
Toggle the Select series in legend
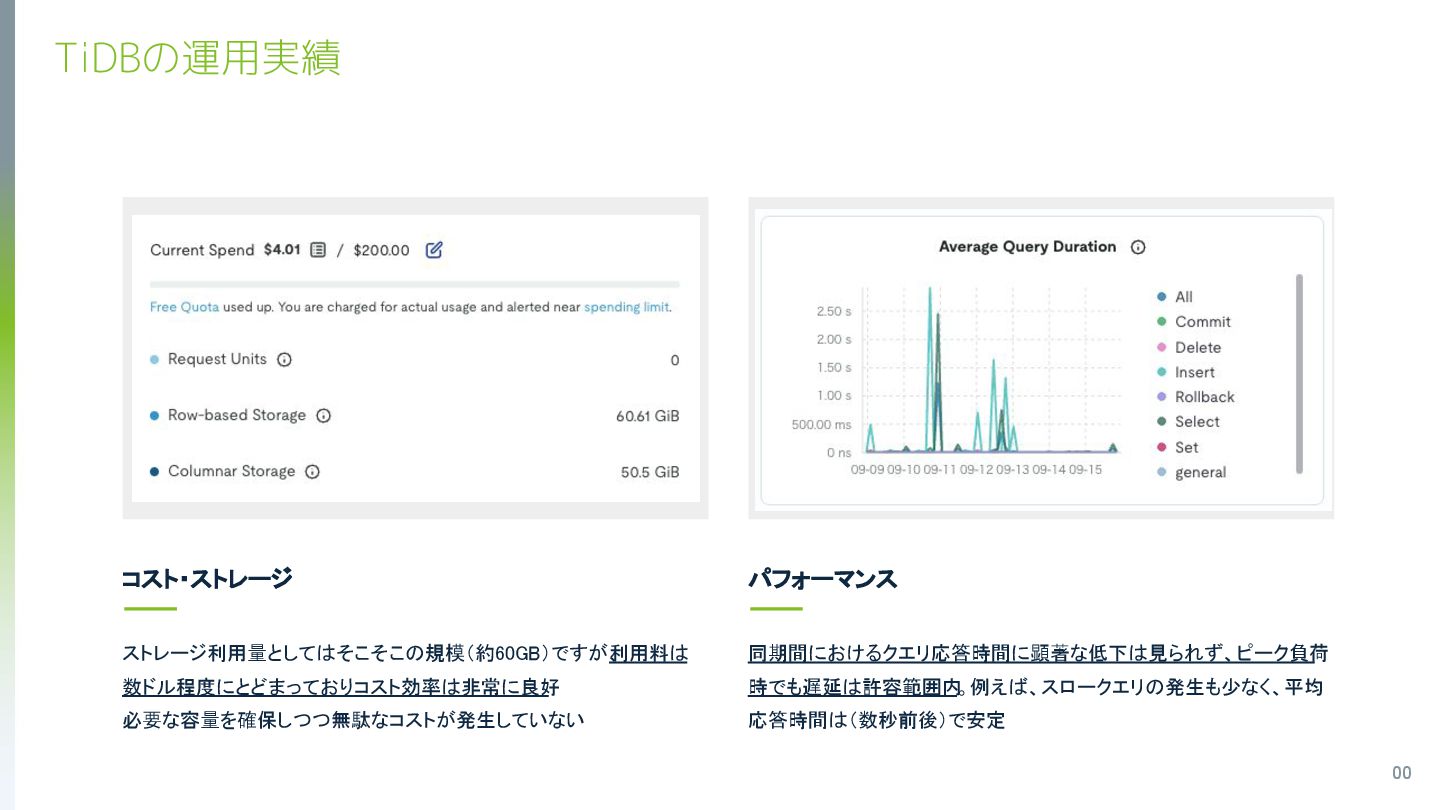(1188, 422)
